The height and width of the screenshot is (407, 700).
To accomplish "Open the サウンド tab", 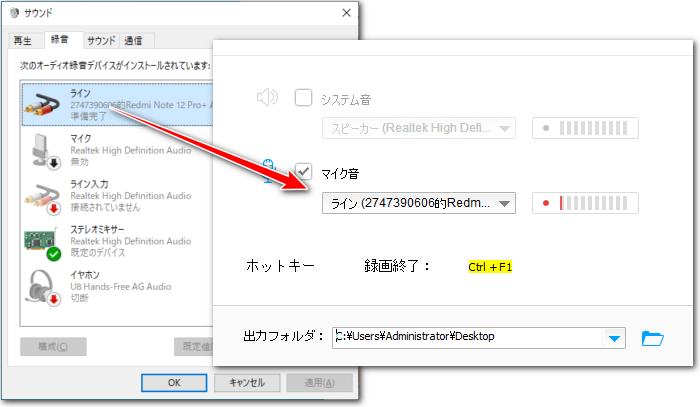I will (x=100, y=41).
